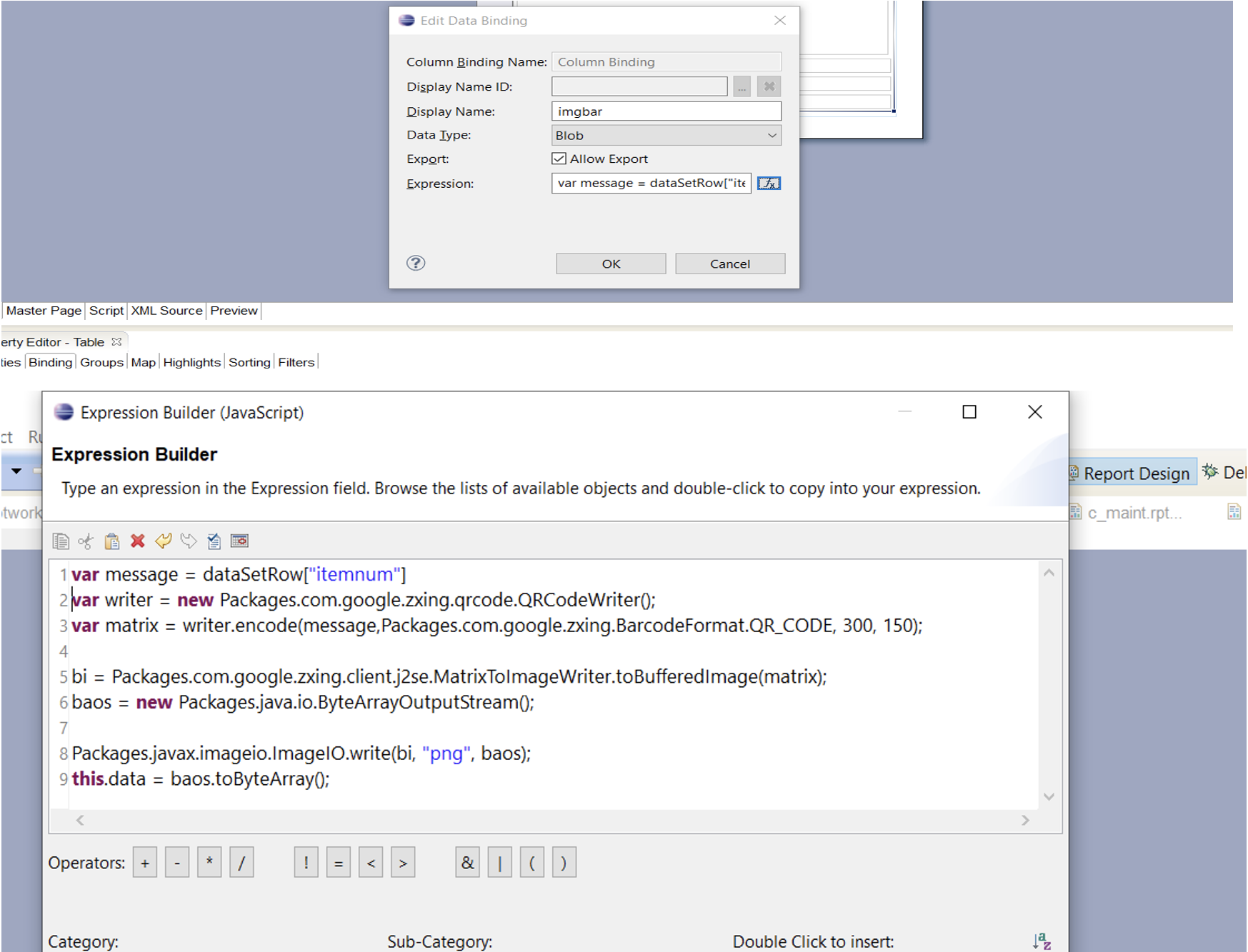Image resolution: width=1248 pixels, height=952 pixels.
Task: Switch to Master Page tab
Action: point(44,311)
